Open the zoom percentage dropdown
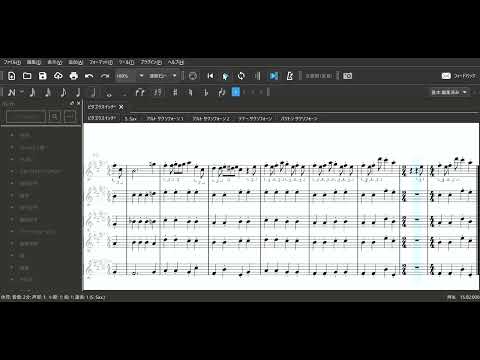 click(x=141, y=76)
